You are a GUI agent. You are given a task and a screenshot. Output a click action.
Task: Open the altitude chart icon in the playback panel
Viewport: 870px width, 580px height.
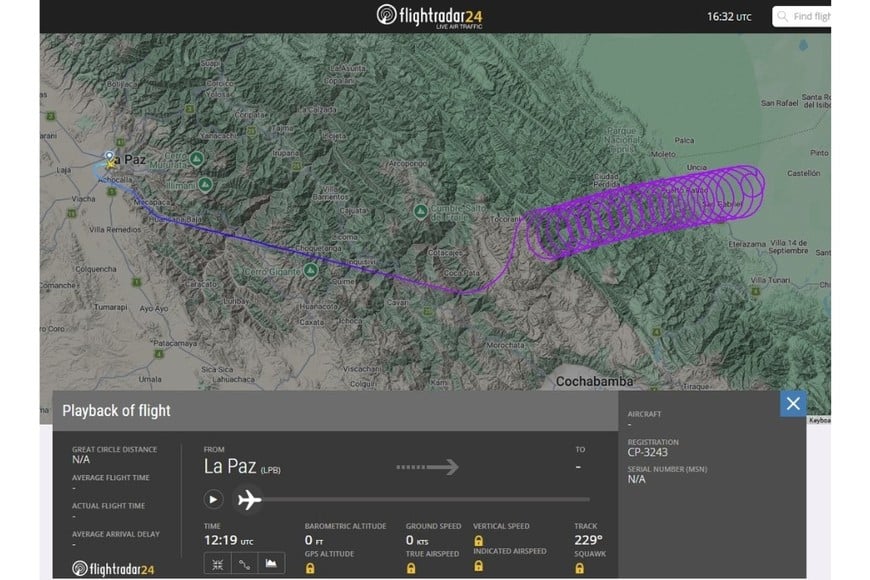tap(270, 563)
